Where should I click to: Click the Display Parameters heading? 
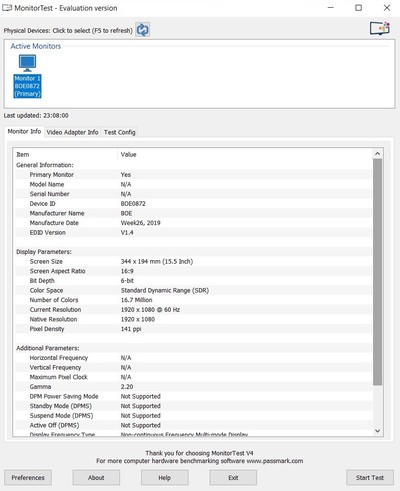click(44, 252)
